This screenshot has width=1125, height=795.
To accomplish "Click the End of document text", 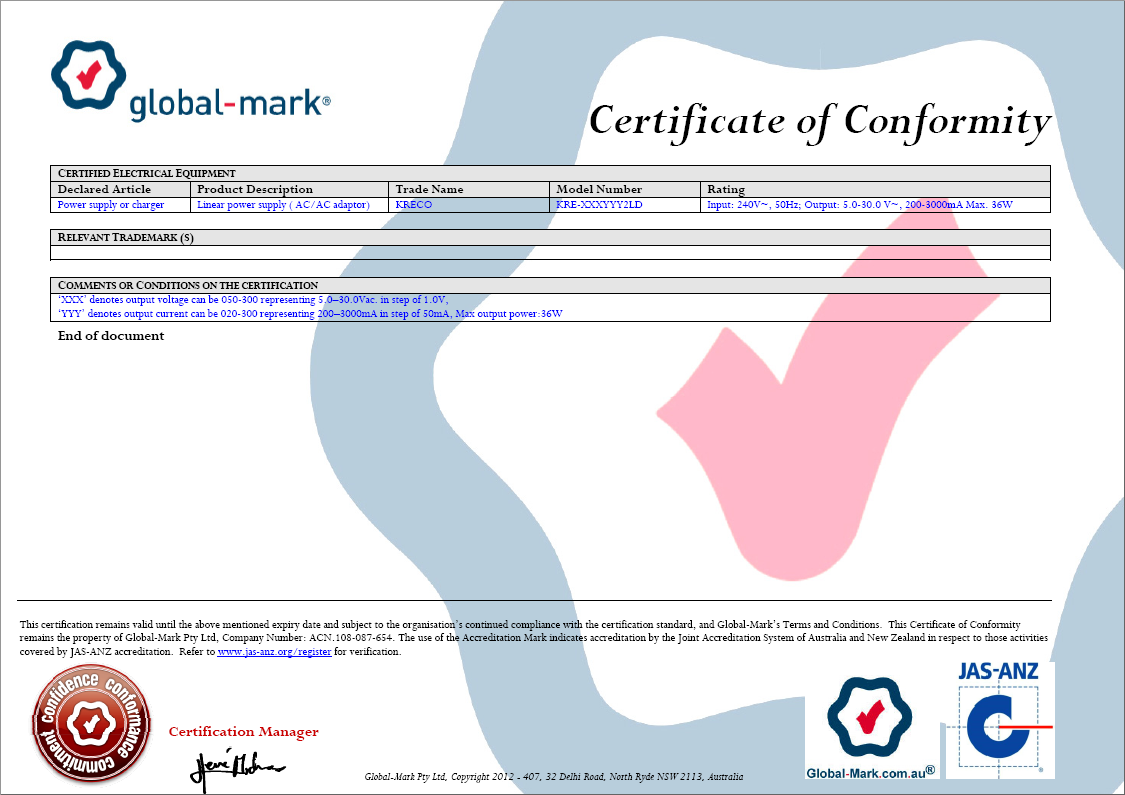I will (x=111, y=336).
